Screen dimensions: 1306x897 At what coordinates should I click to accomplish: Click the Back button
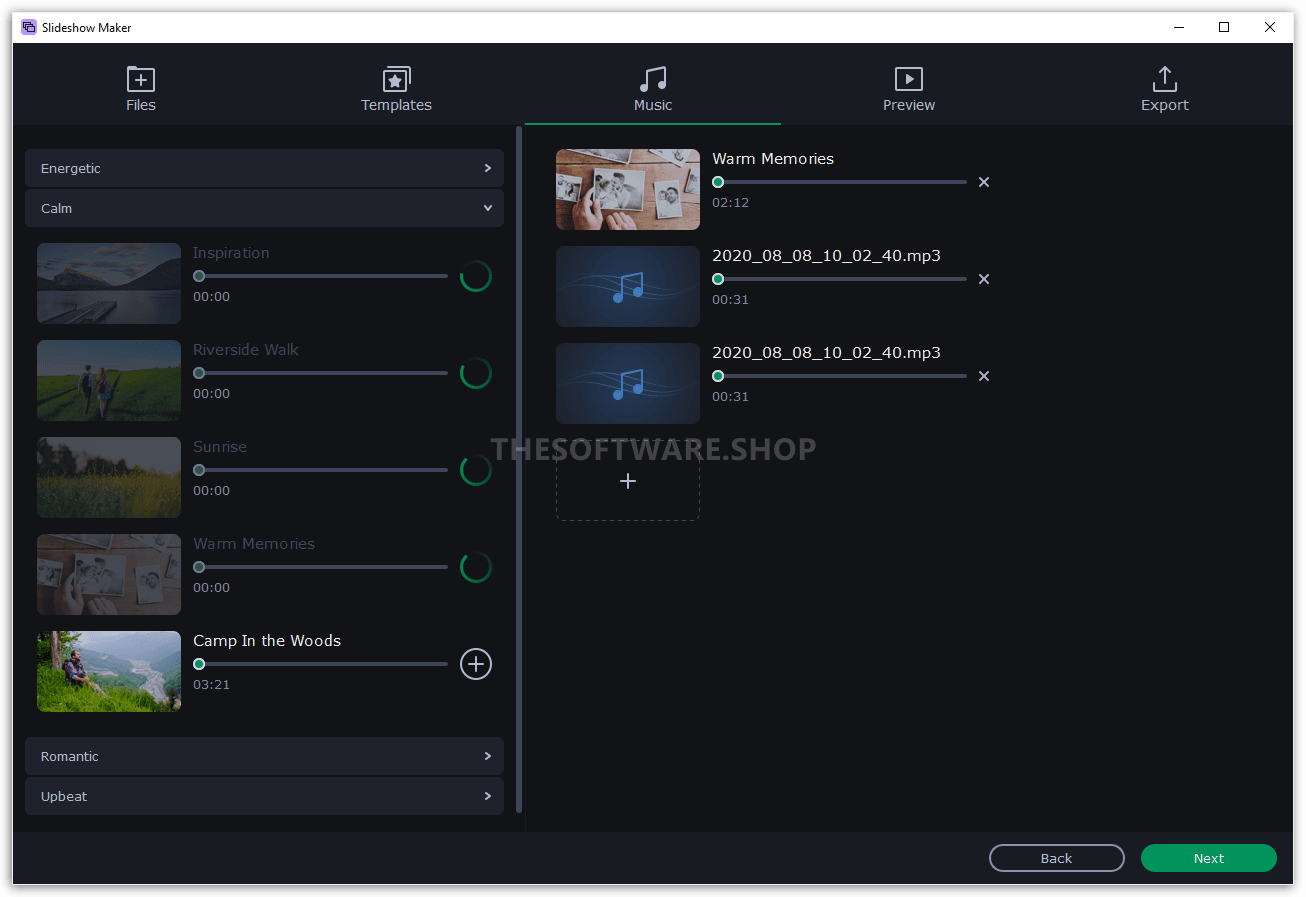coord(1056,858)
